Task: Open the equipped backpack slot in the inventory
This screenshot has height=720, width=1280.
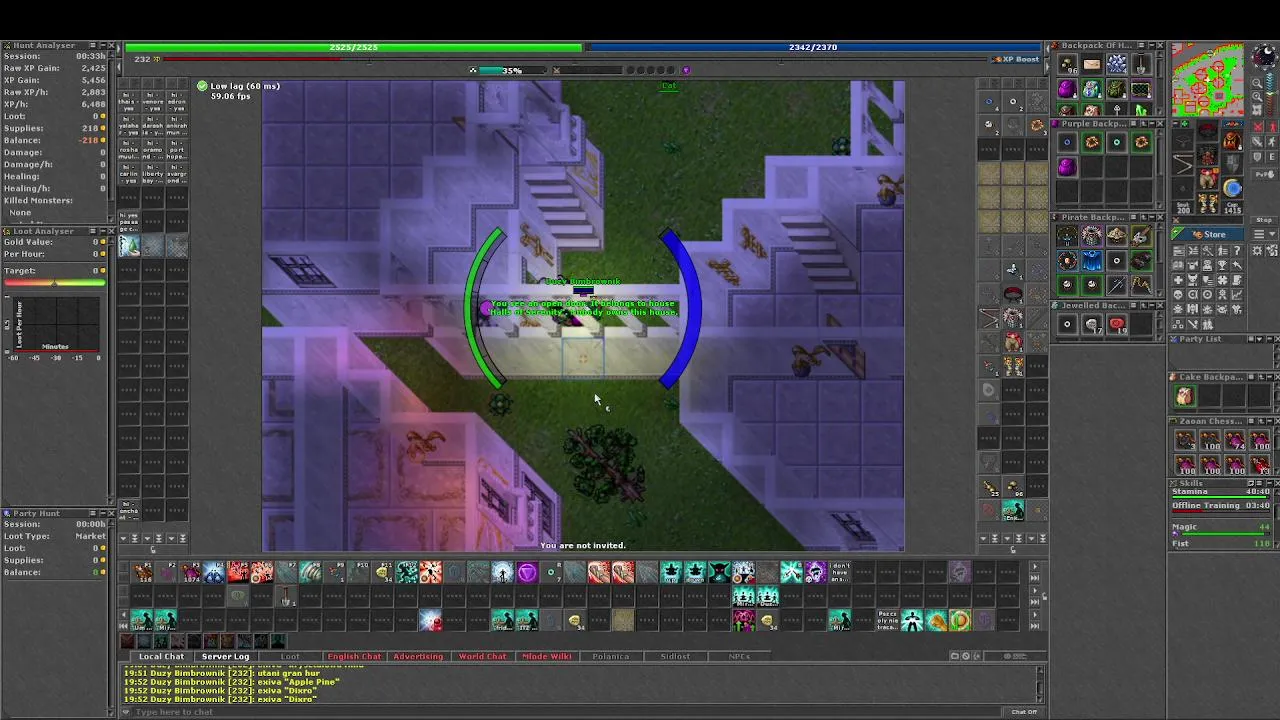Action: coord(1232,141)
